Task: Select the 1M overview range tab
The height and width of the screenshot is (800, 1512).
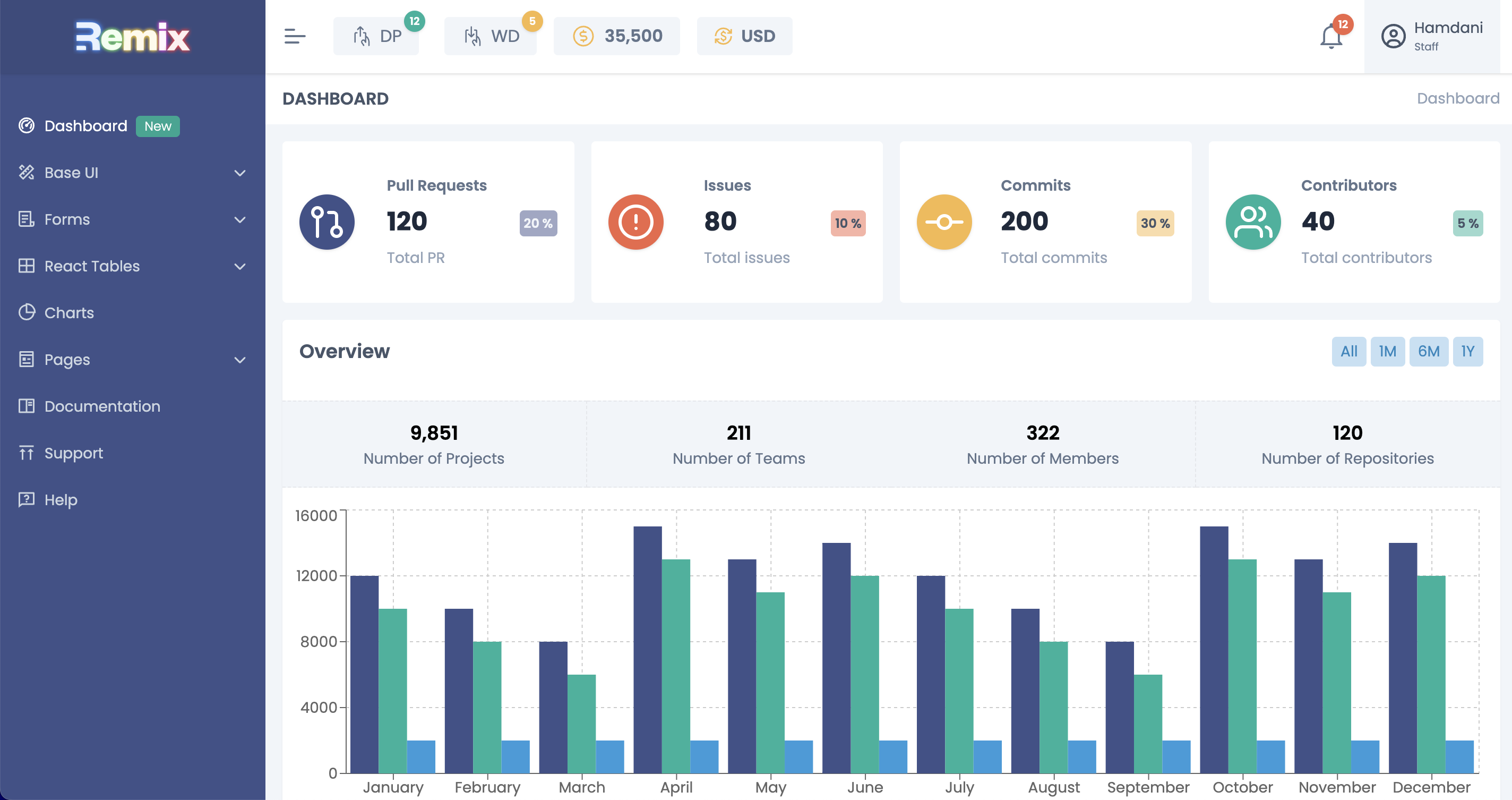Action: [1388, 351]
